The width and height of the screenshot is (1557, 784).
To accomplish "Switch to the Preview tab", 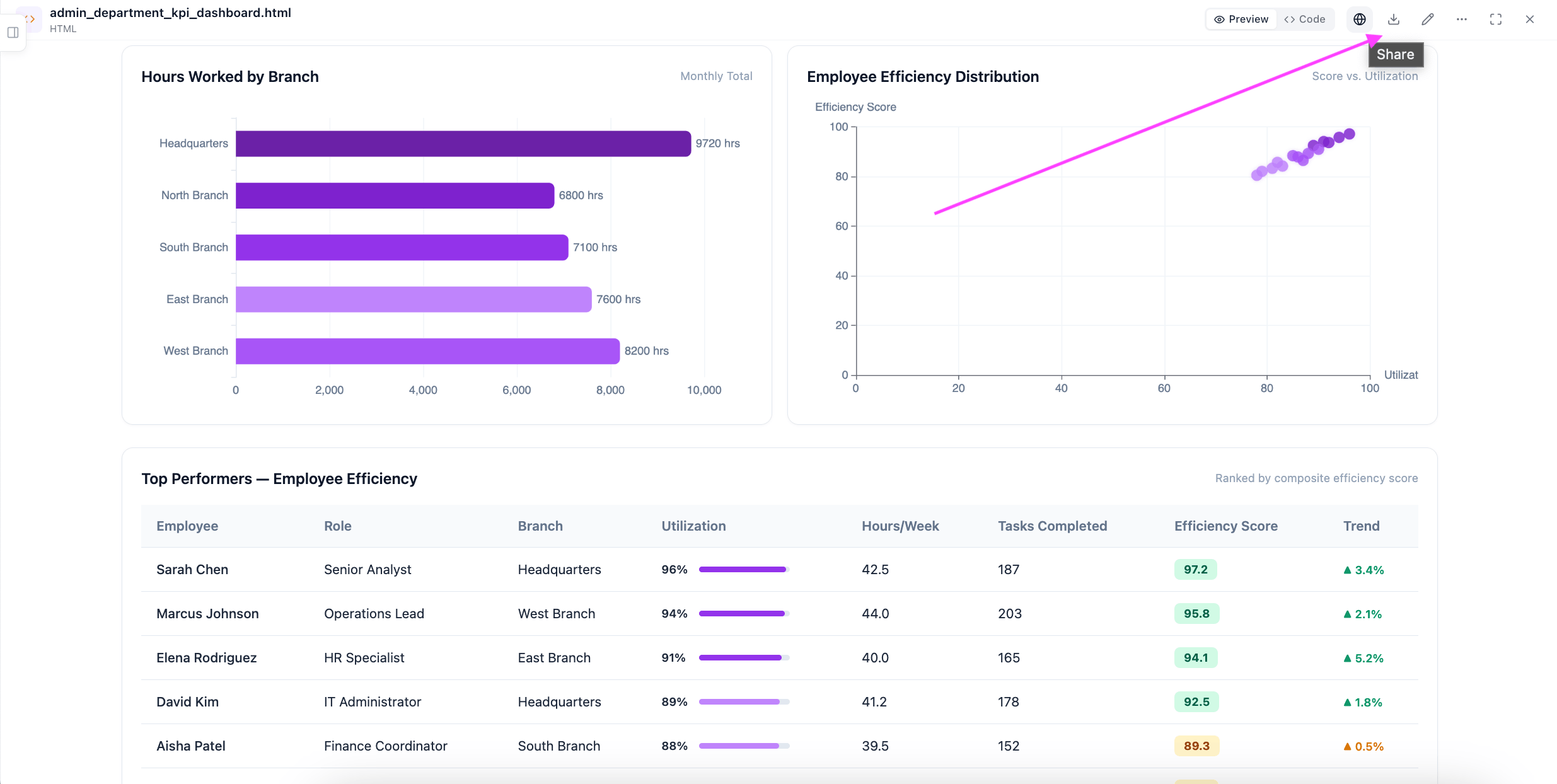I will pos(1241,20).
